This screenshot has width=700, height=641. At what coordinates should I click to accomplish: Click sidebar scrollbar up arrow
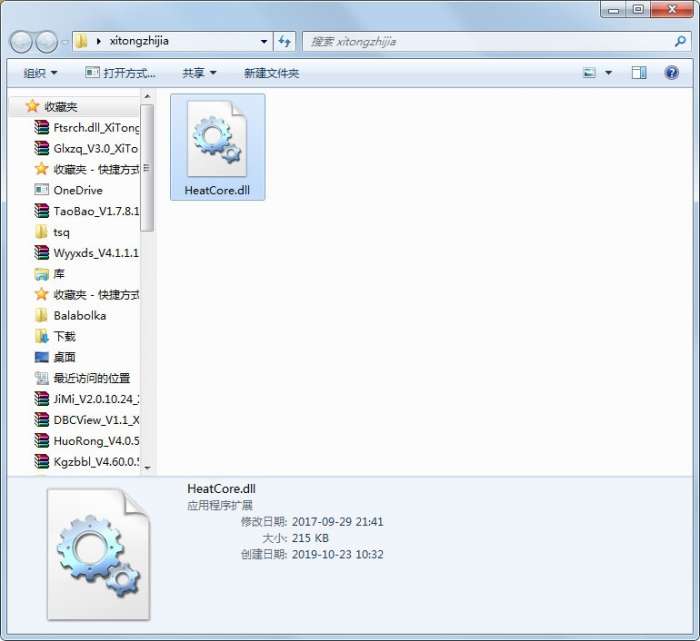pyautogui.click(x=147, y=96)
